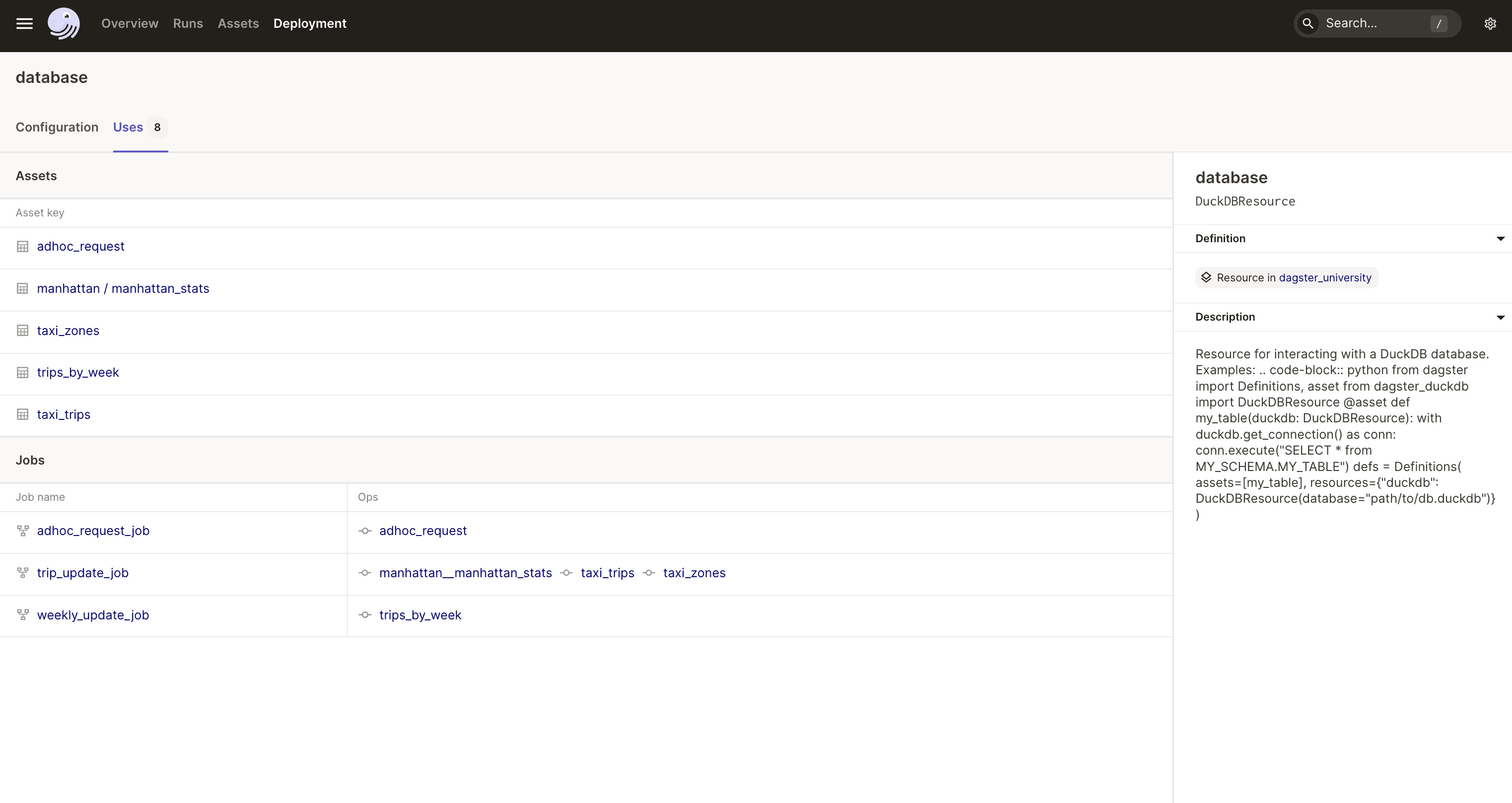Switch to the Configuration tab
1512x803 pixels.
coord(57,127)
